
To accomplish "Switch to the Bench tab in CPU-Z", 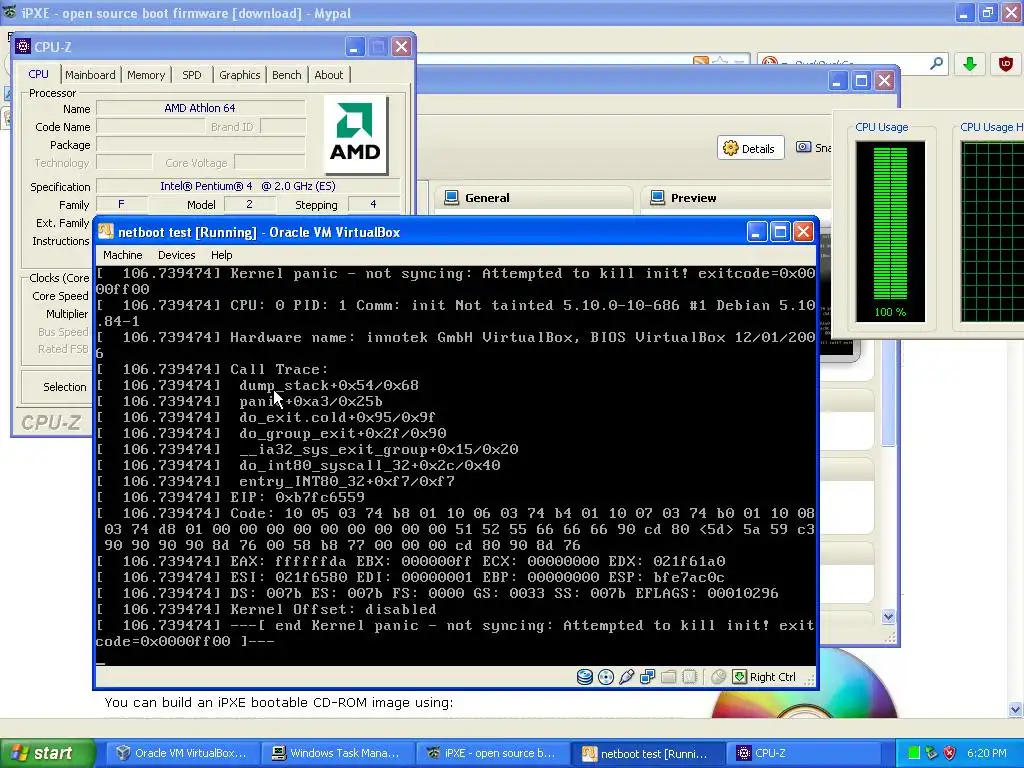I will pyautogui.click(x=287, y=74).
